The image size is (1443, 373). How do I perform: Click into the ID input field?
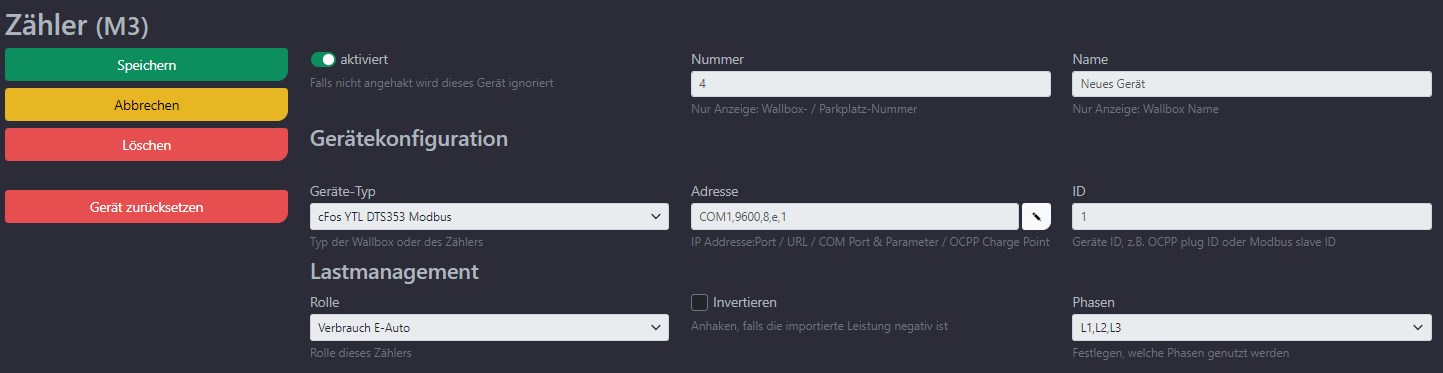click(1251, 216)
